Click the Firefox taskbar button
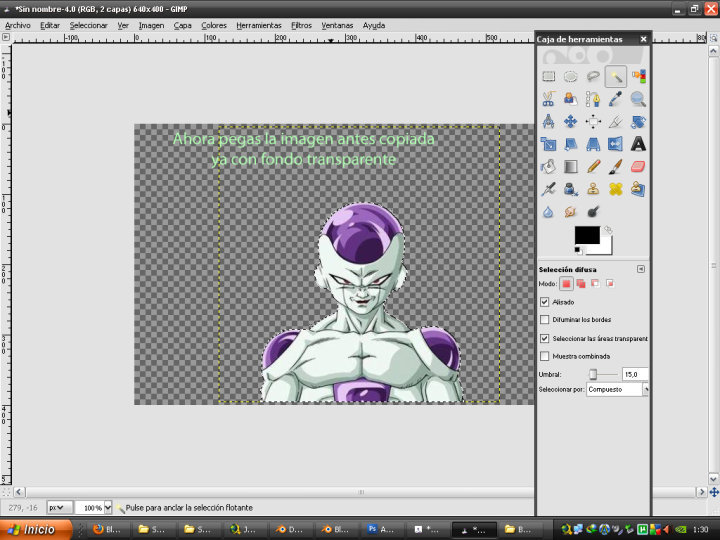Image resolution: width=720 pixels, height=540 pixels. click(109, 529)
